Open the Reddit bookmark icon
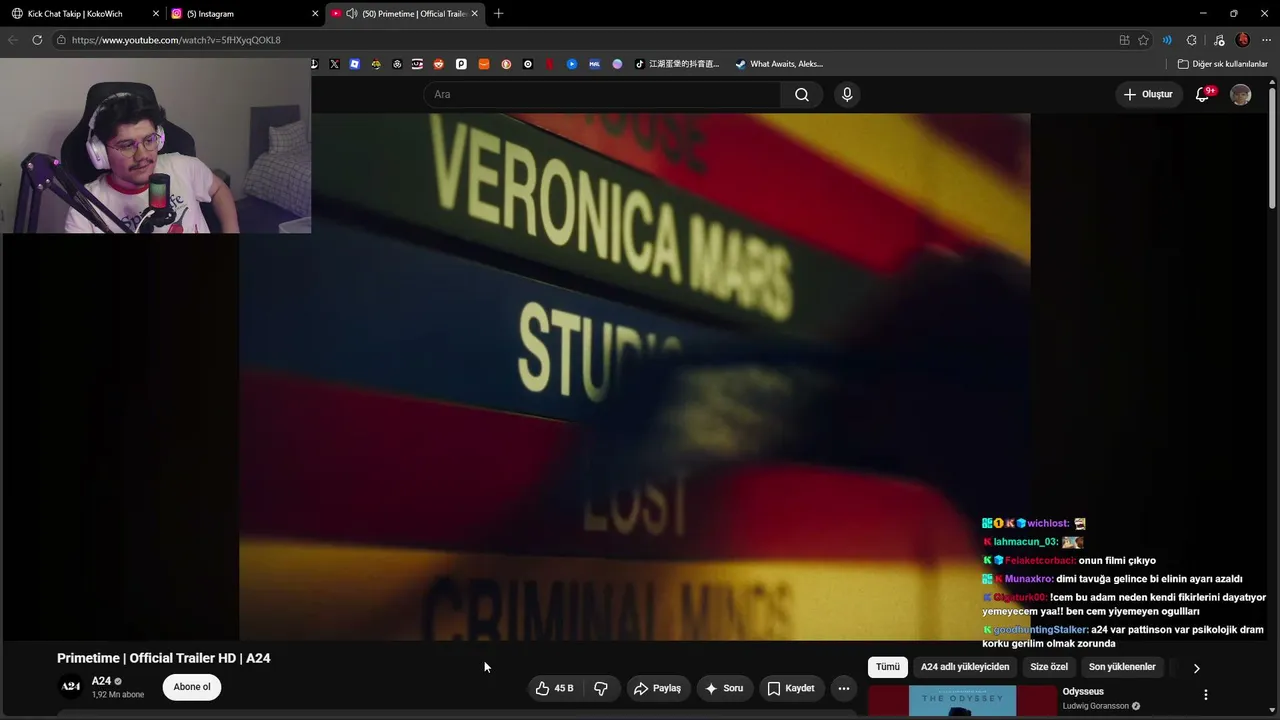This screenshot has width=1280, height=720. [439, 64]
